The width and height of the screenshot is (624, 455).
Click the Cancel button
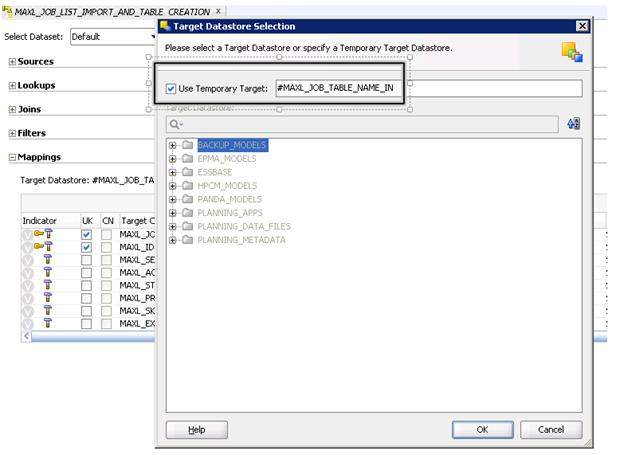[550, 429]
